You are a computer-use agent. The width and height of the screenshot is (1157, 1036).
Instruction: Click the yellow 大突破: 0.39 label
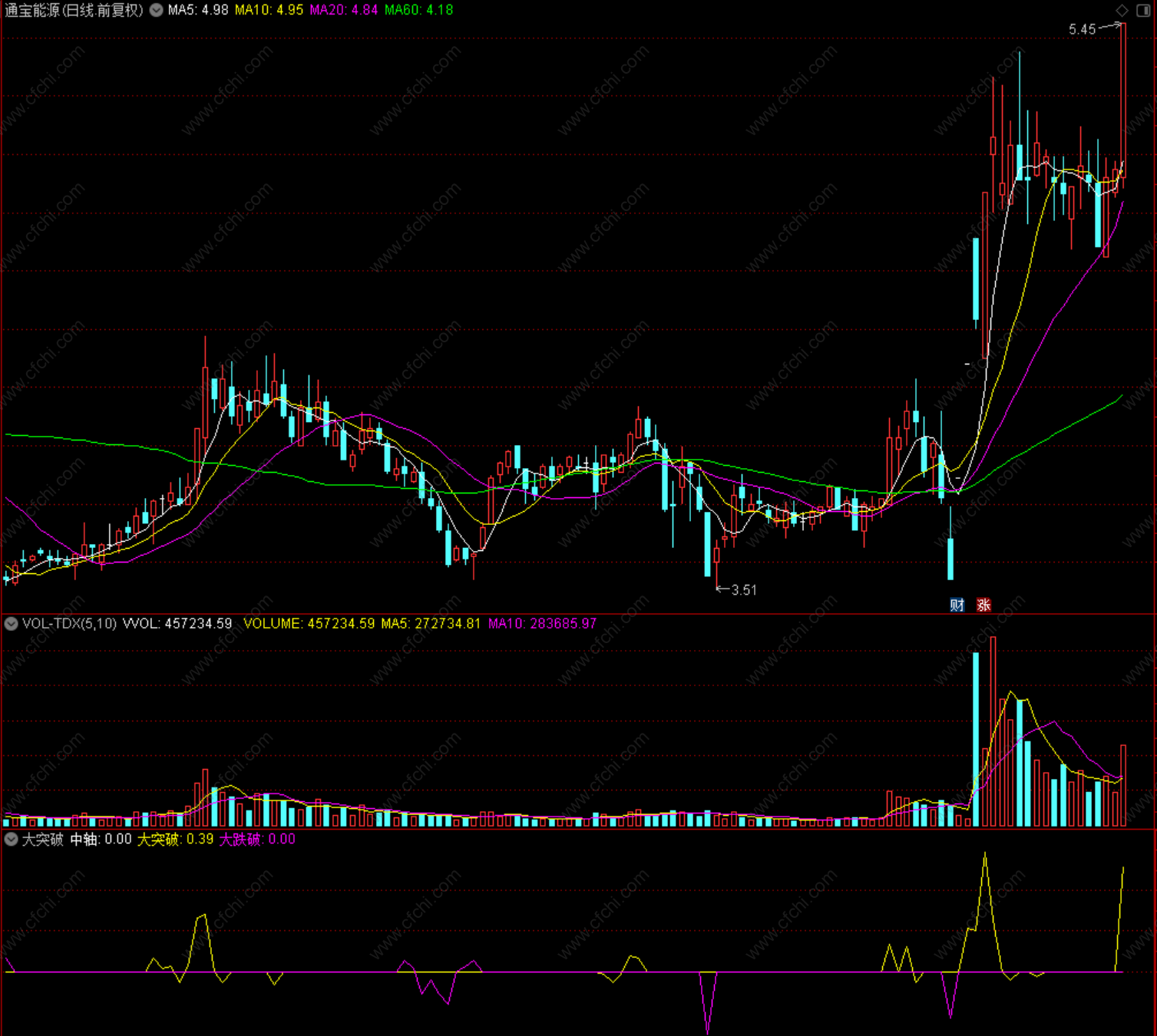click(176, 840)
